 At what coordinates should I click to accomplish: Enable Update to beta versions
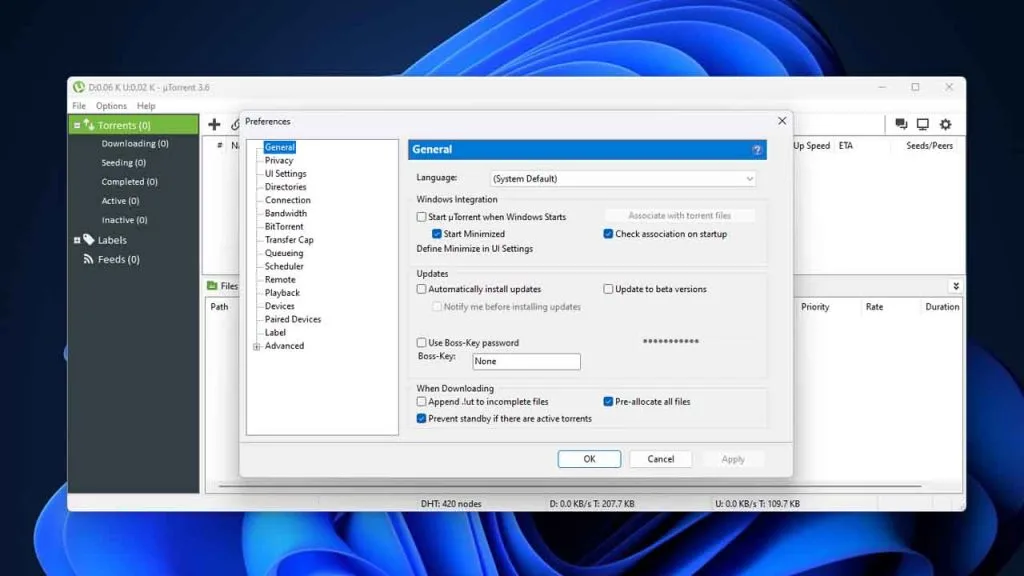click(x=608, y=289)
